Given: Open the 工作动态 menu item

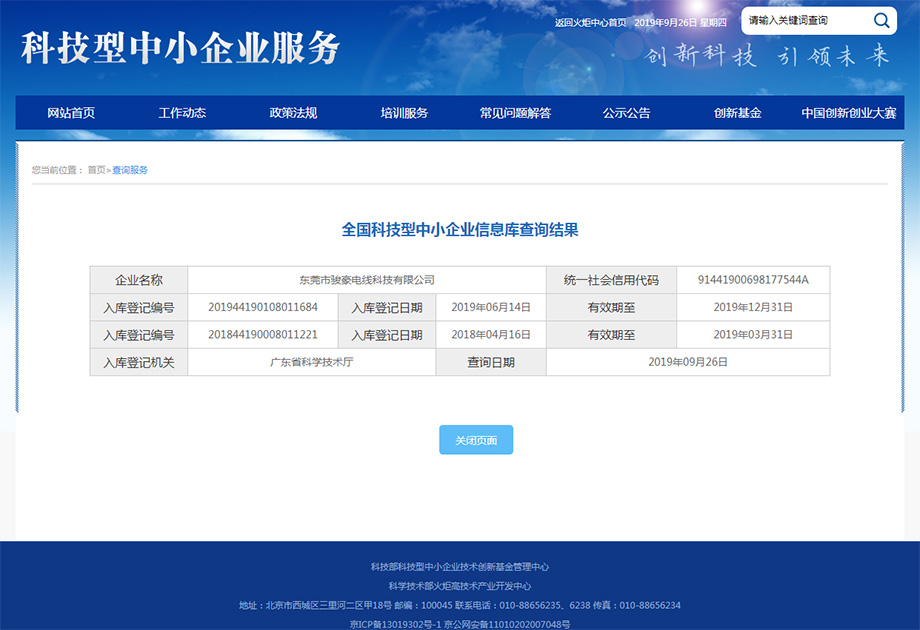Looking at the screenshot, I should pyautogui.click(x=180, y=112).
